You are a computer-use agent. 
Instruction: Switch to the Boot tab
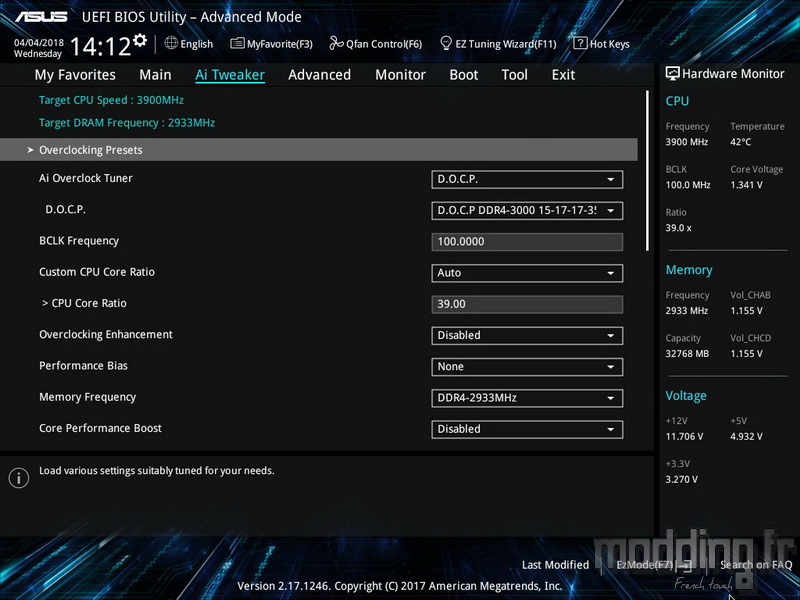(464, 75)
